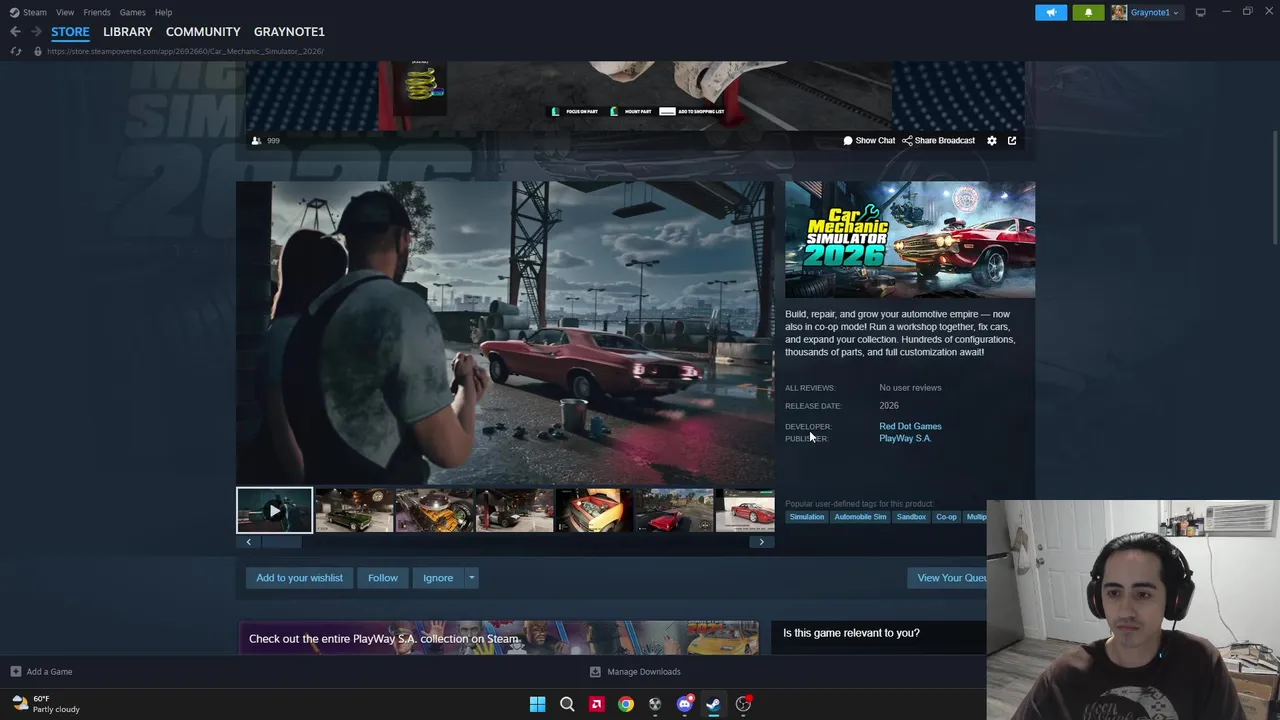
Task: Open the View menu
Action: (65, 12)
